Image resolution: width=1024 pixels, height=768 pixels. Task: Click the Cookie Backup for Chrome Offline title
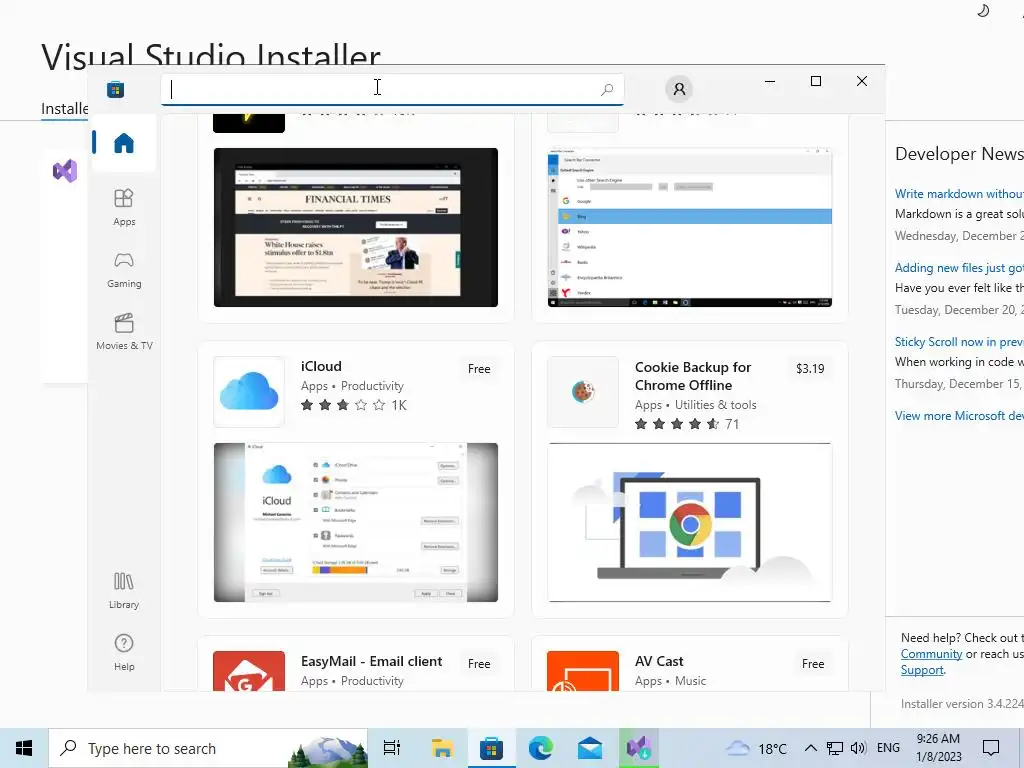point(693,376)
